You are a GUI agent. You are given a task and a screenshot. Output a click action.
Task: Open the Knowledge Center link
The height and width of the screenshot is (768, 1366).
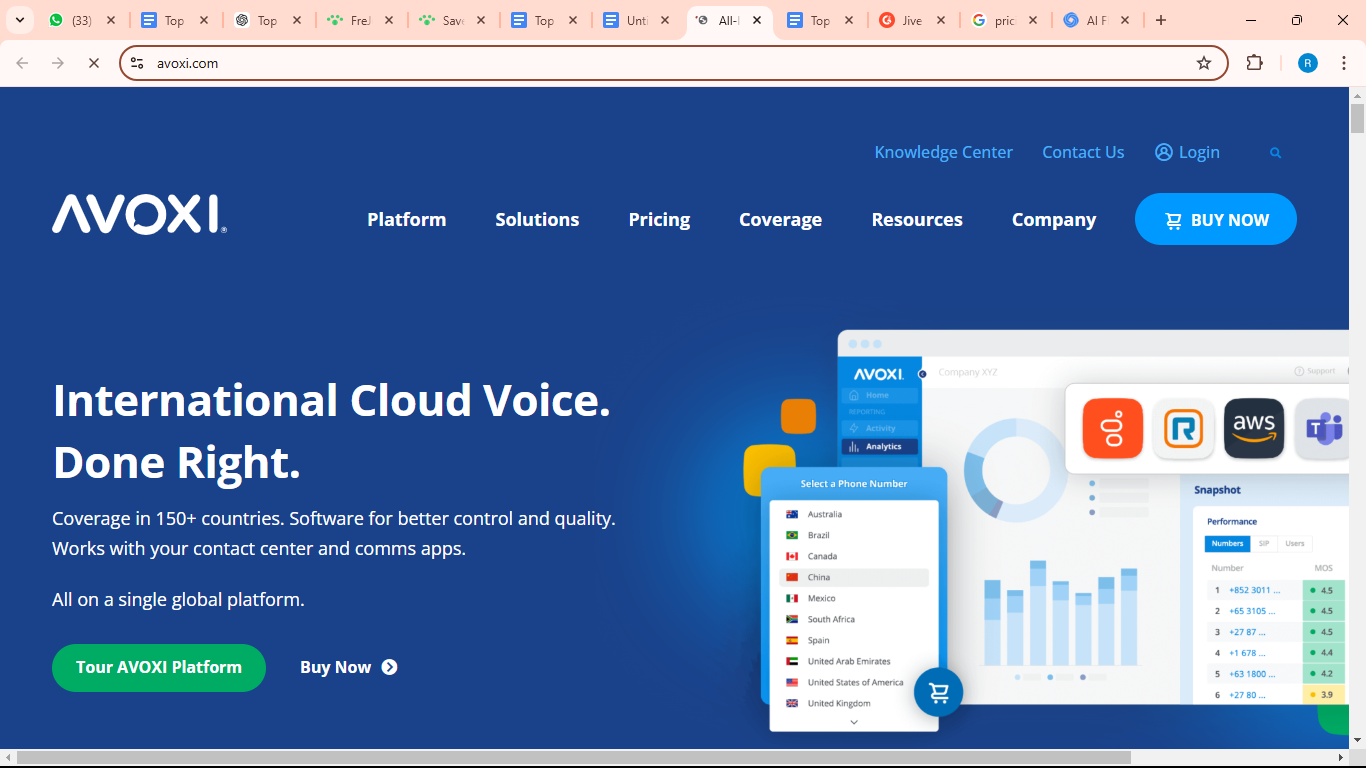(x=943, y=152)
